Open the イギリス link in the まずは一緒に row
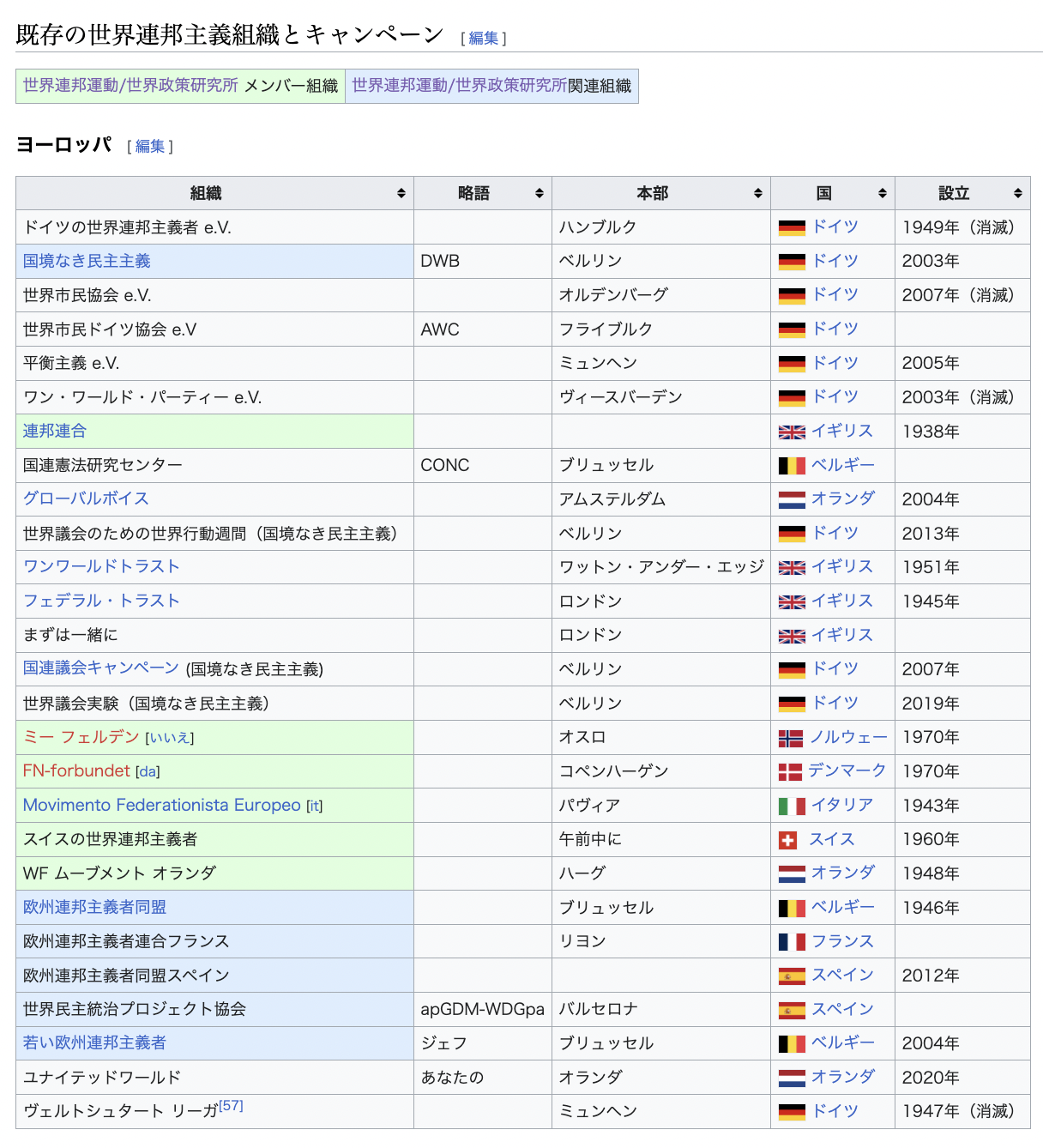 click(x=843, y=635)
